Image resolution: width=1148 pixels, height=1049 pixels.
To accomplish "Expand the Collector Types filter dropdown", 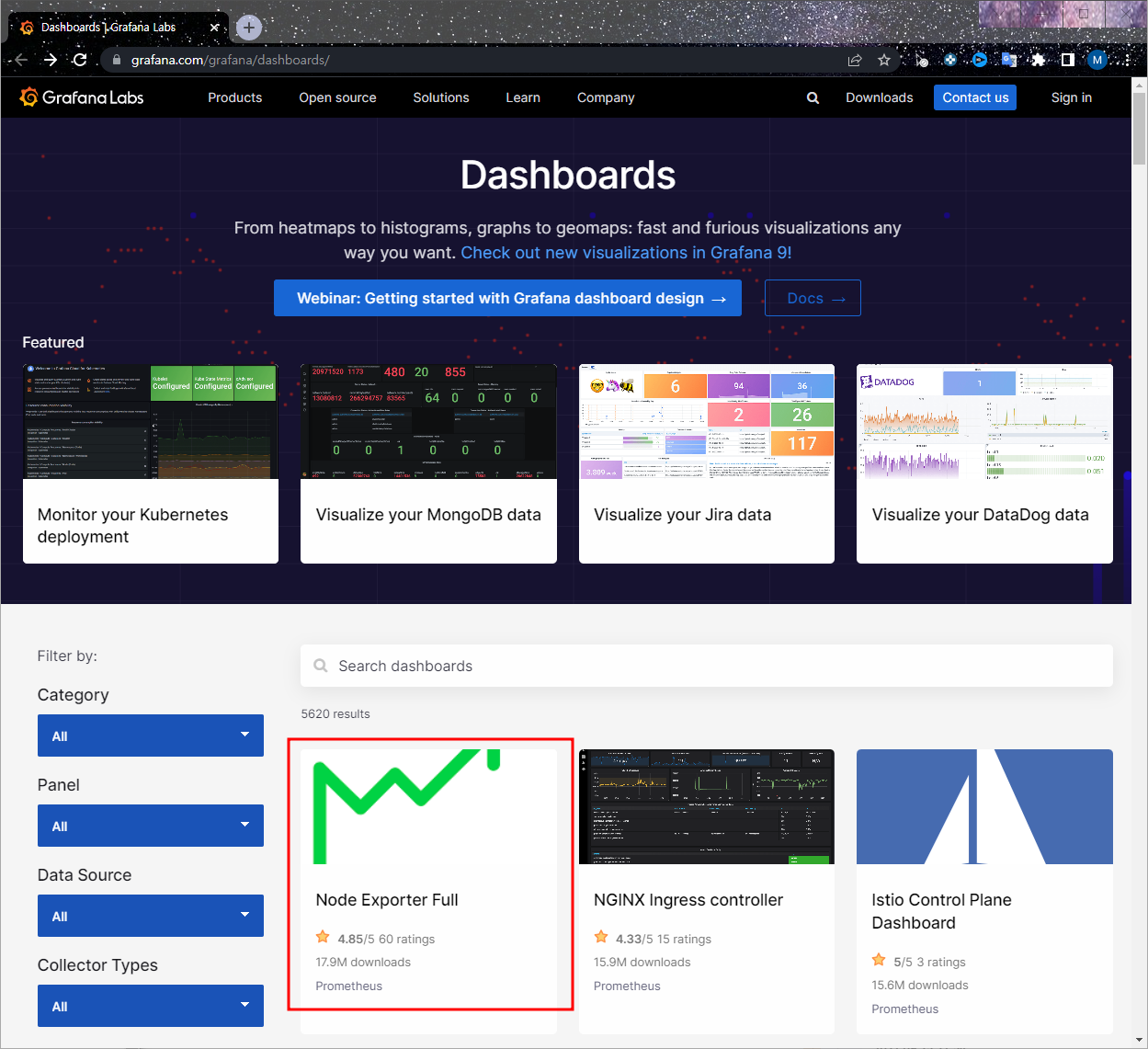I will (151, 1006).
